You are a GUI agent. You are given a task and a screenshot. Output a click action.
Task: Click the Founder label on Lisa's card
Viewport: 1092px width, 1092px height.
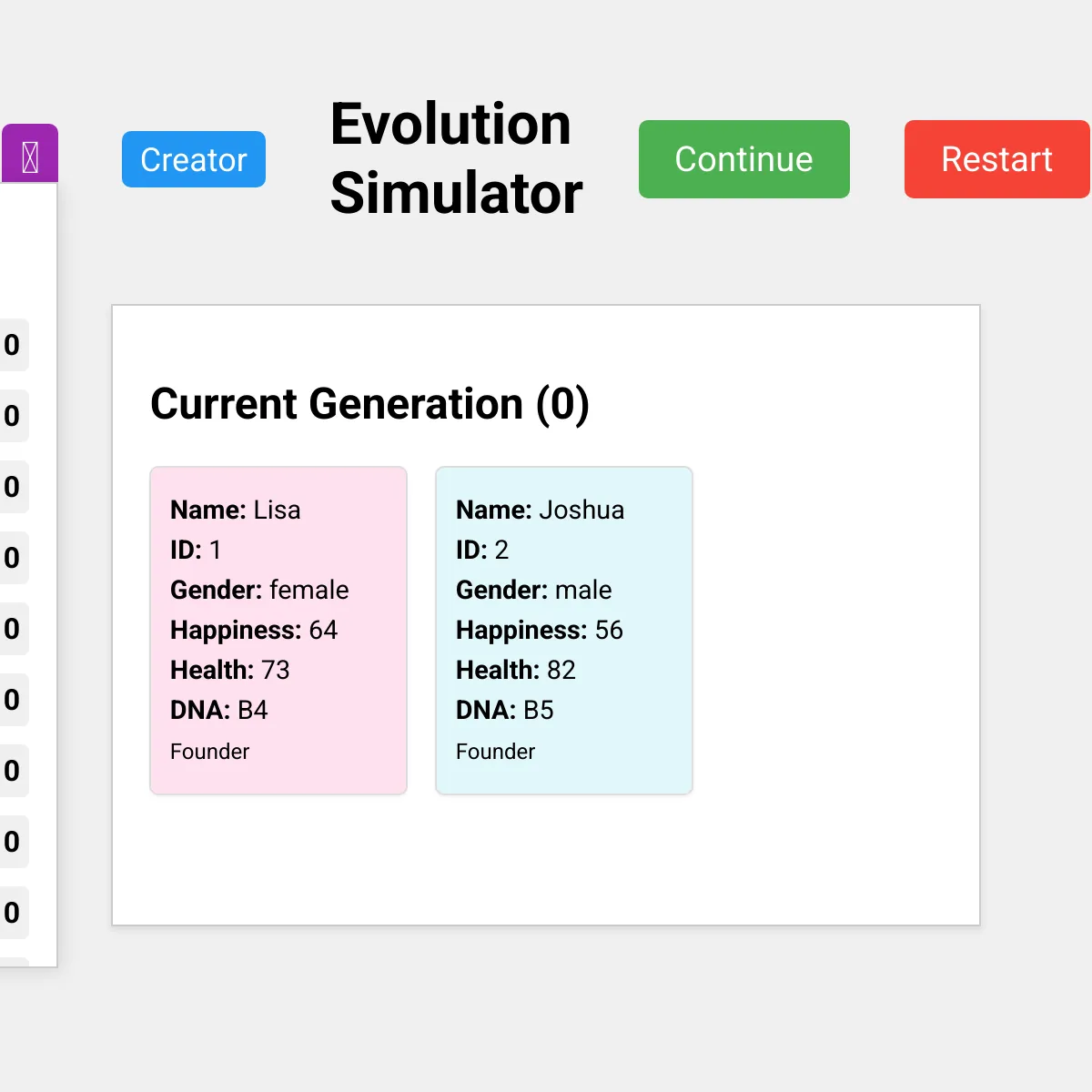(x=209, y=752)
